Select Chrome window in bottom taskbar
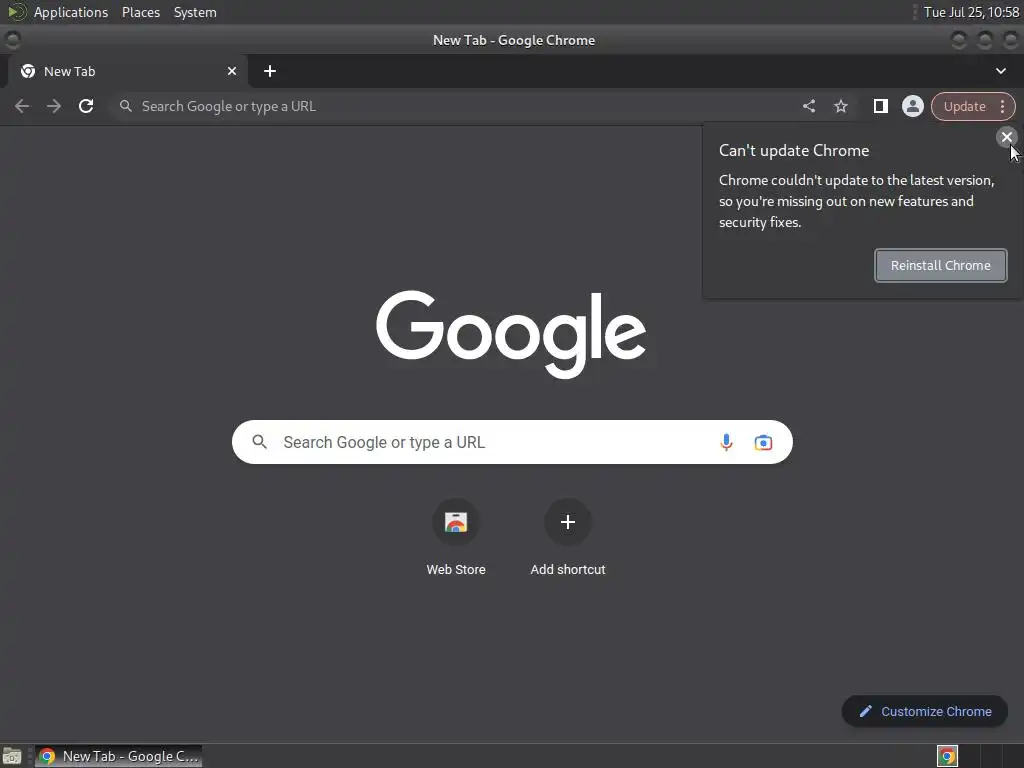 click(x=118, y=756)
